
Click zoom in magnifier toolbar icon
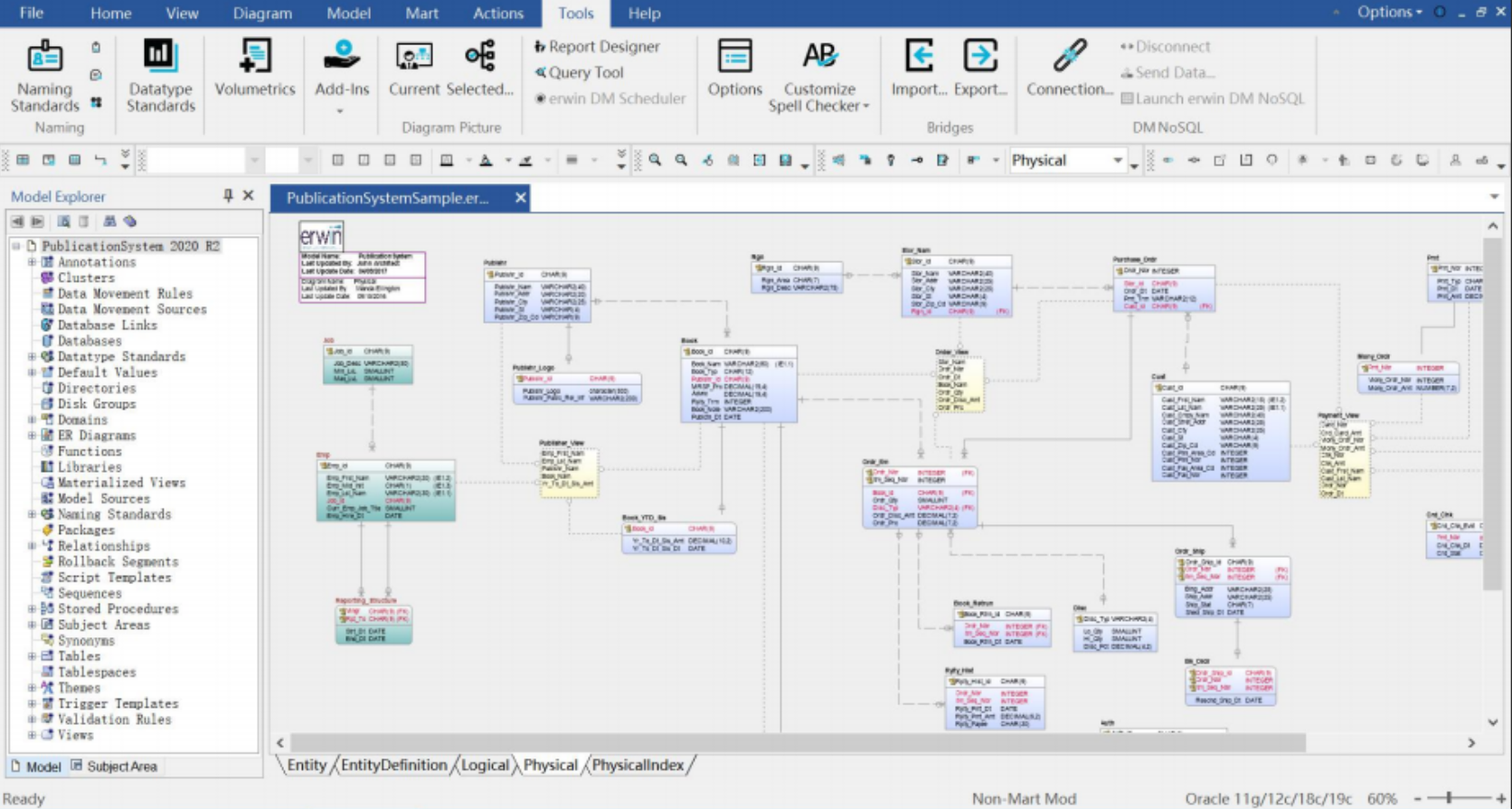click(x=655, y=160)
